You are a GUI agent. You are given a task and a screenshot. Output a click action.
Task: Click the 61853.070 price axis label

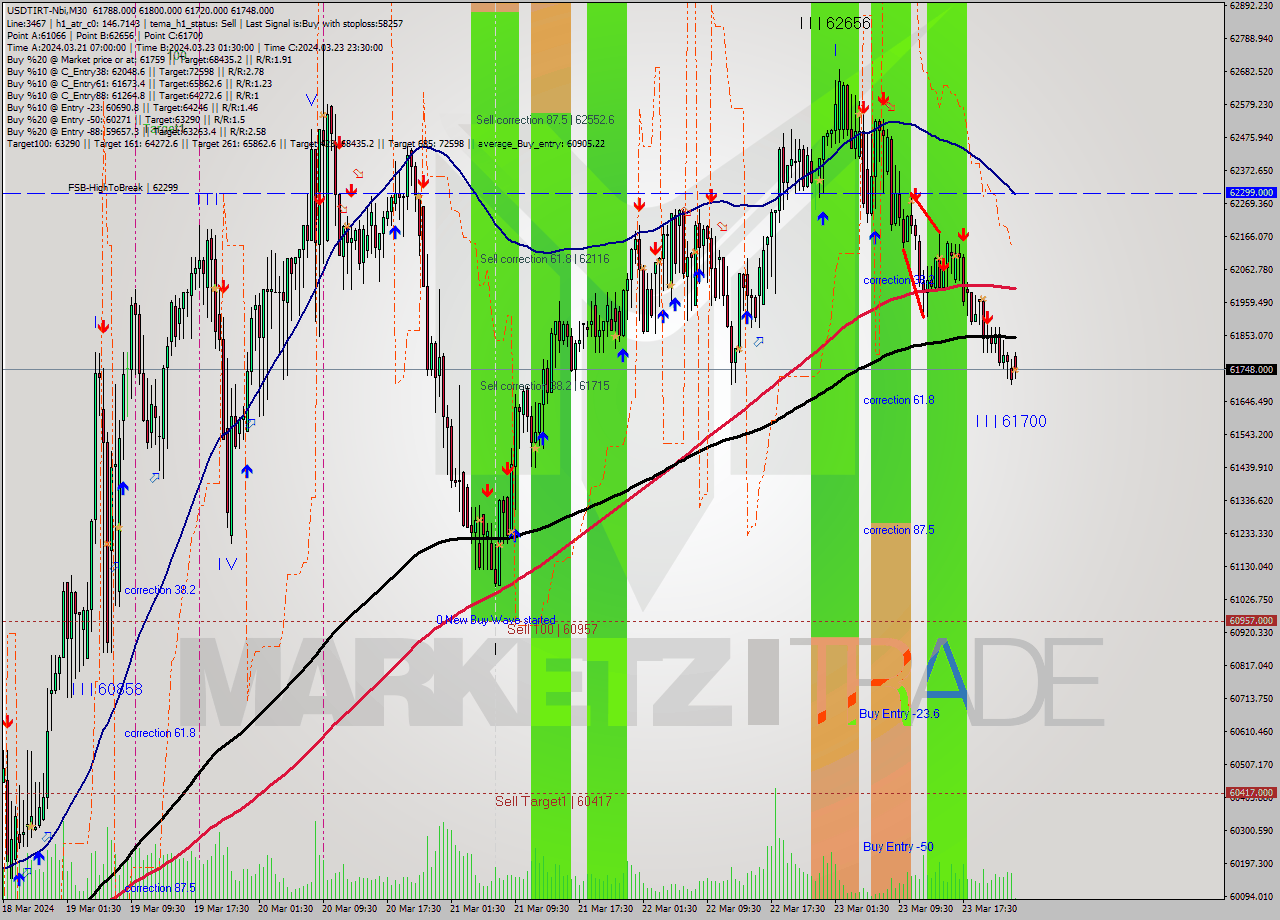[1251, 335]
